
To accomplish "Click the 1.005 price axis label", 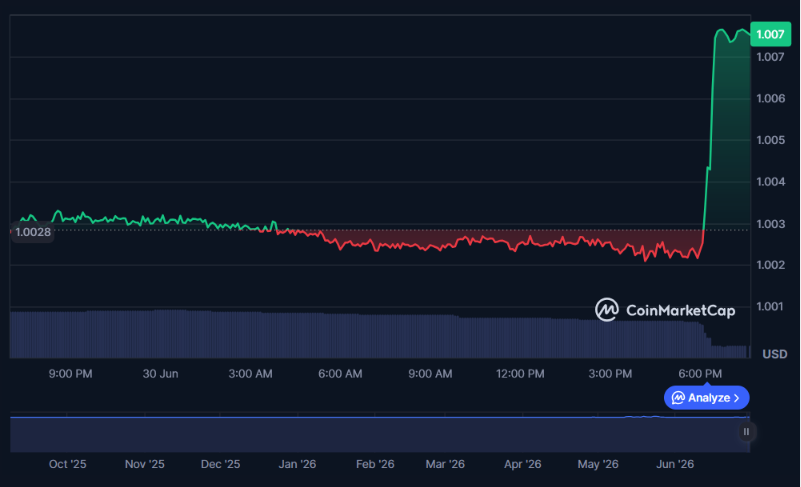I will 770,140.
